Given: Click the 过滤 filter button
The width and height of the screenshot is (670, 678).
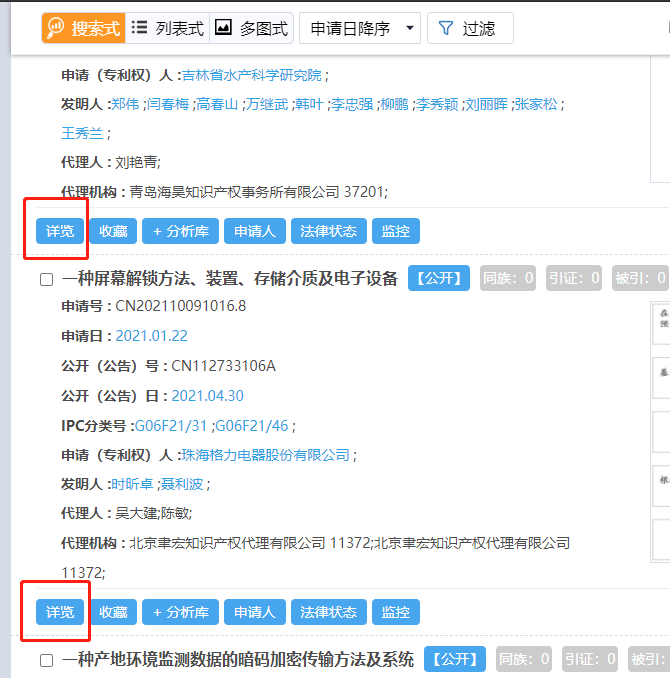Looking at the screenshot, I should coord(470,28).
